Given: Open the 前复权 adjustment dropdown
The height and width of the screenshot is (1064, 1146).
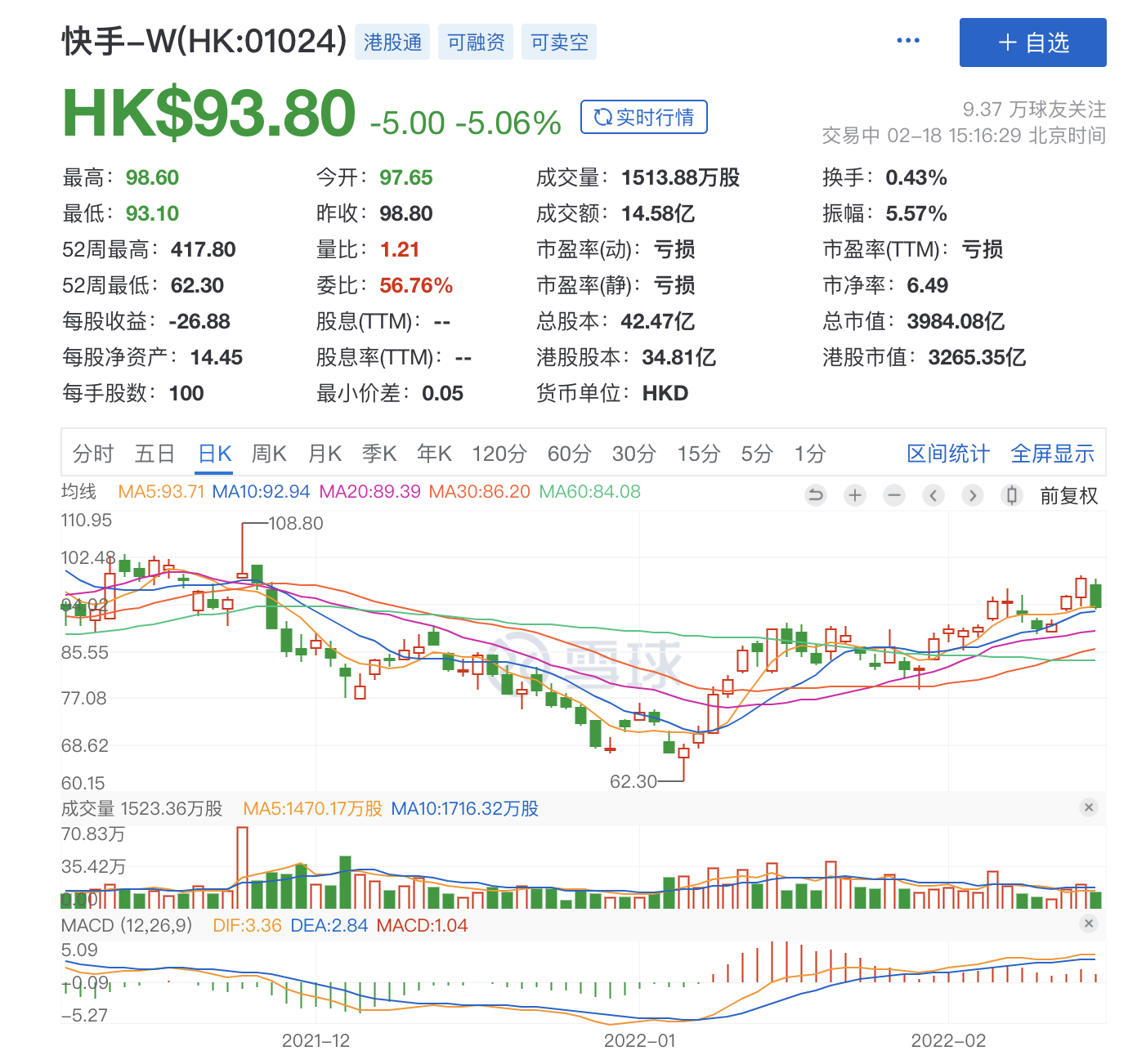Looking at the screenshot, I should pos(1068,496).
